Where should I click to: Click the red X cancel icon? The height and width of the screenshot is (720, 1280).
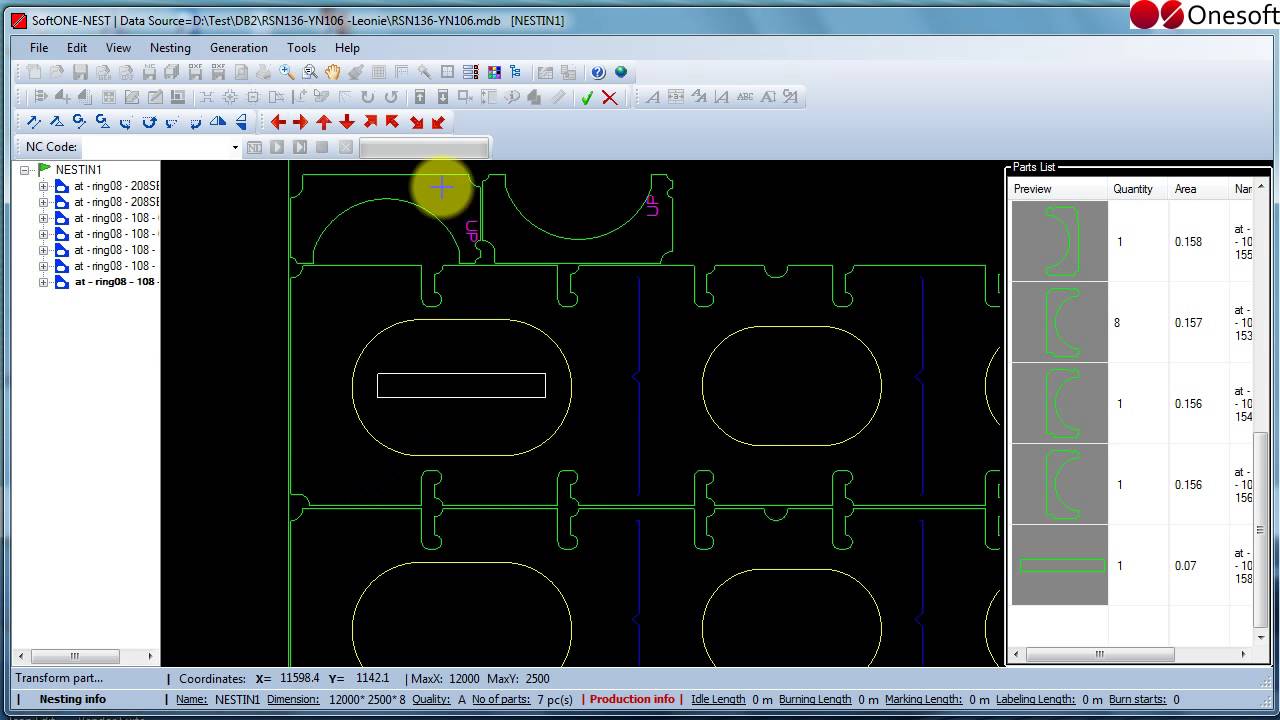click(x=609, y=97)
